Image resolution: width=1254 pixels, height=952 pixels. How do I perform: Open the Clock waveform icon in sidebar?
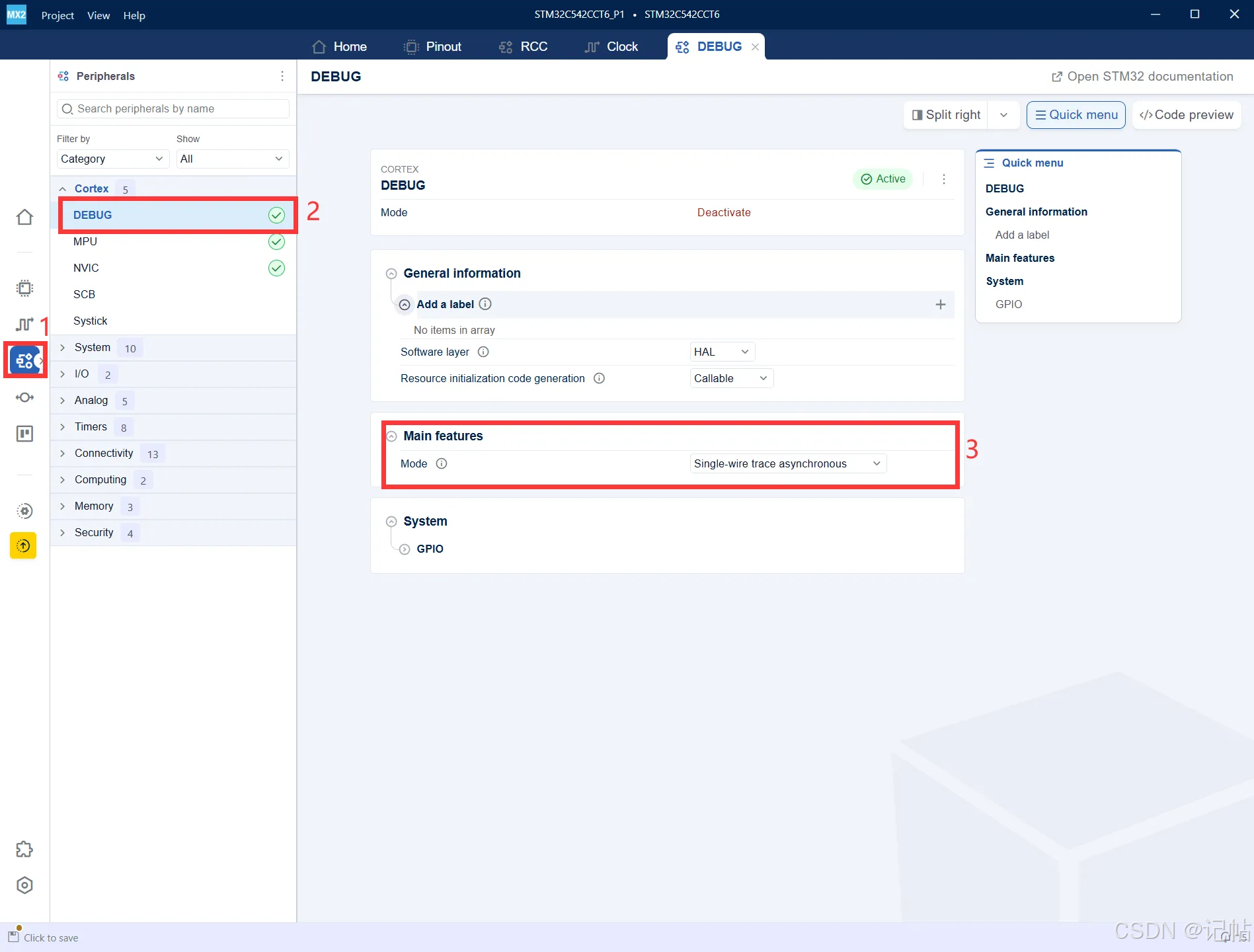click(x=24, y=324)
